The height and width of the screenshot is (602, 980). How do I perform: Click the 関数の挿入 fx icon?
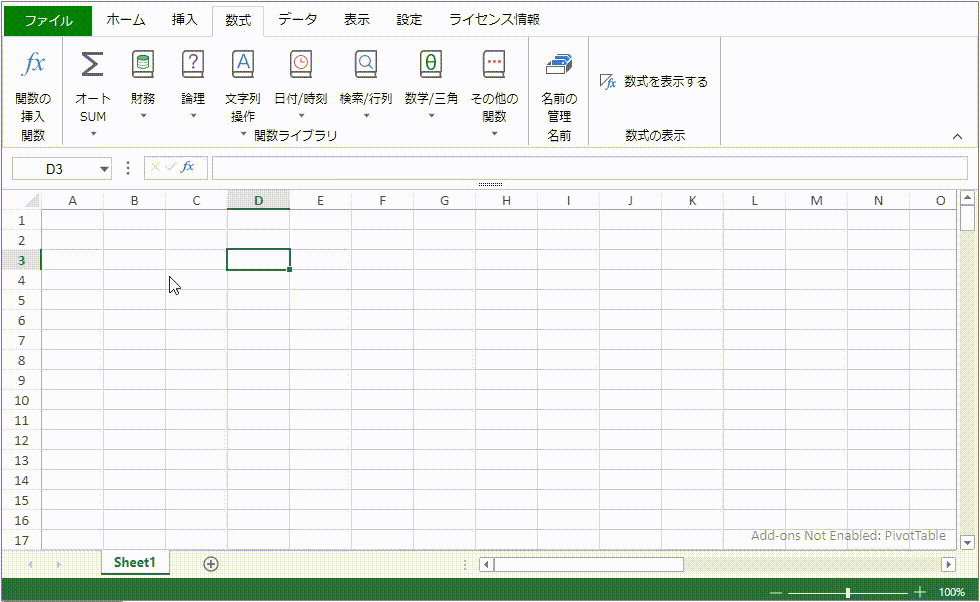pos(33,65)
